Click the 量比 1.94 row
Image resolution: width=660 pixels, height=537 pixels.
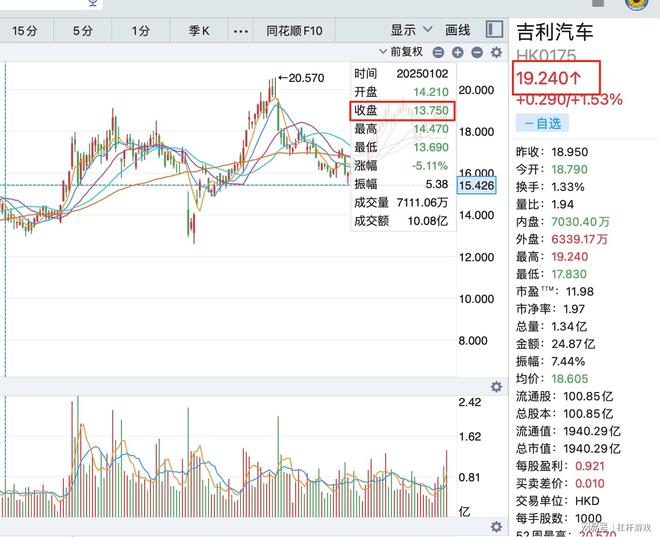click(545, 204)
